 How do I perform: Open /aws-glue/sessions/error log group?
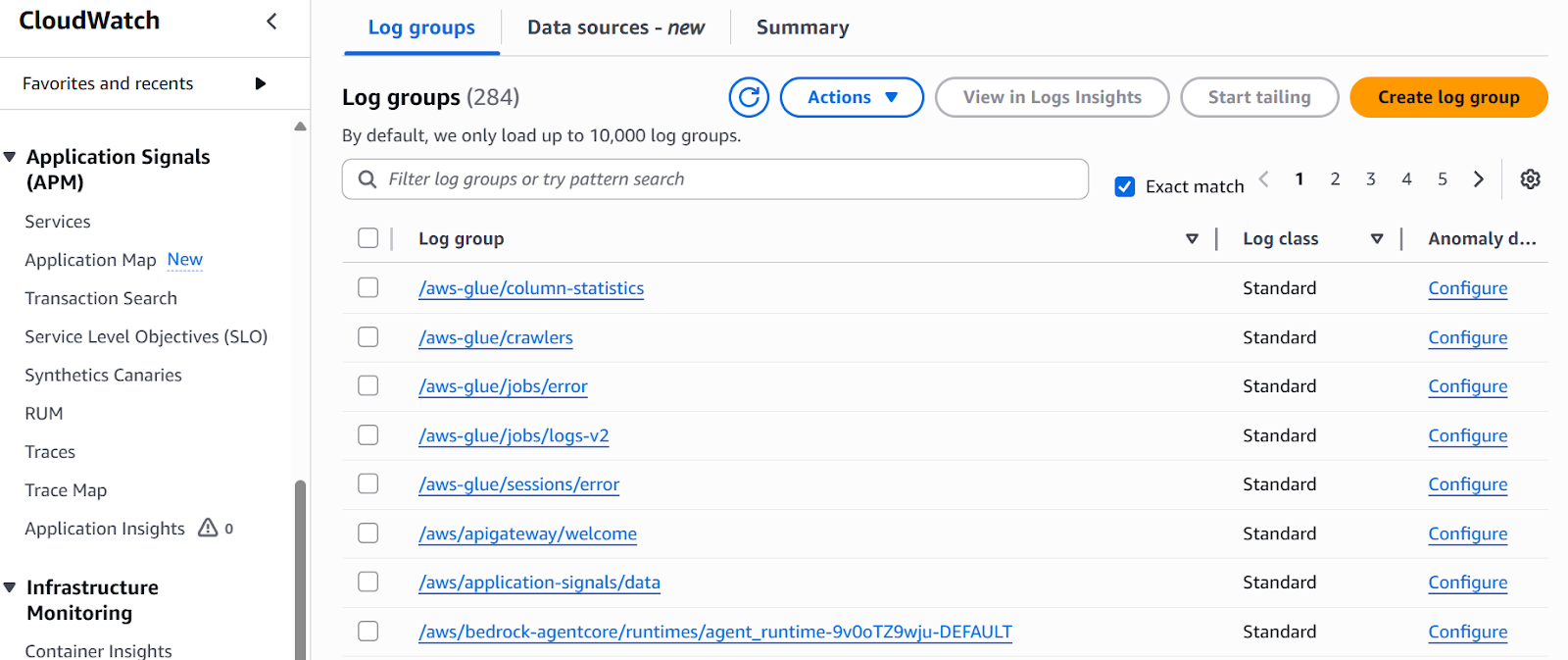coord(518,484)
